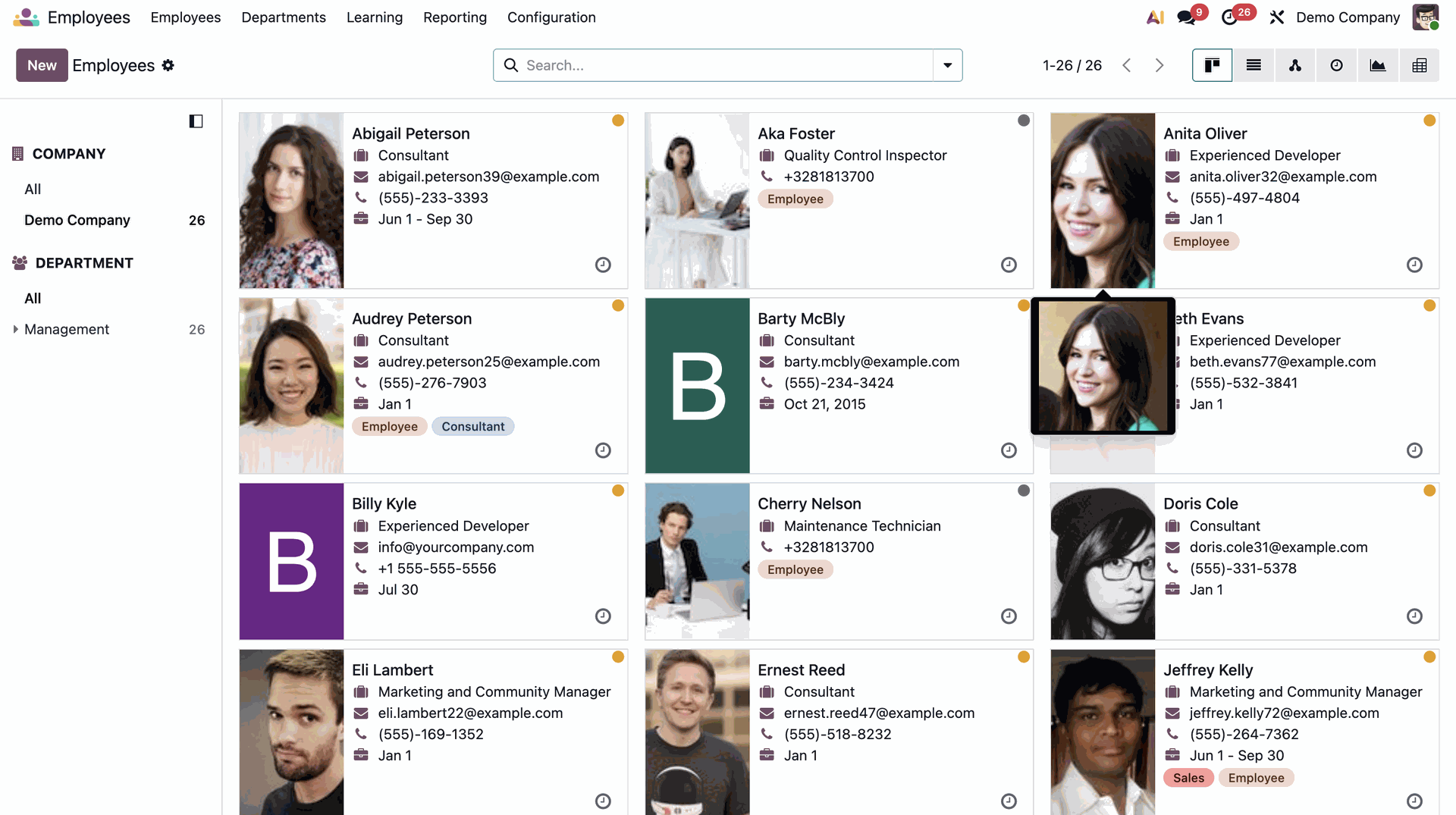Open activity clock on Doris Cole card
Image resolution: width=1456 pixels, height=815 pixels.
click(x=1414, y=616)
